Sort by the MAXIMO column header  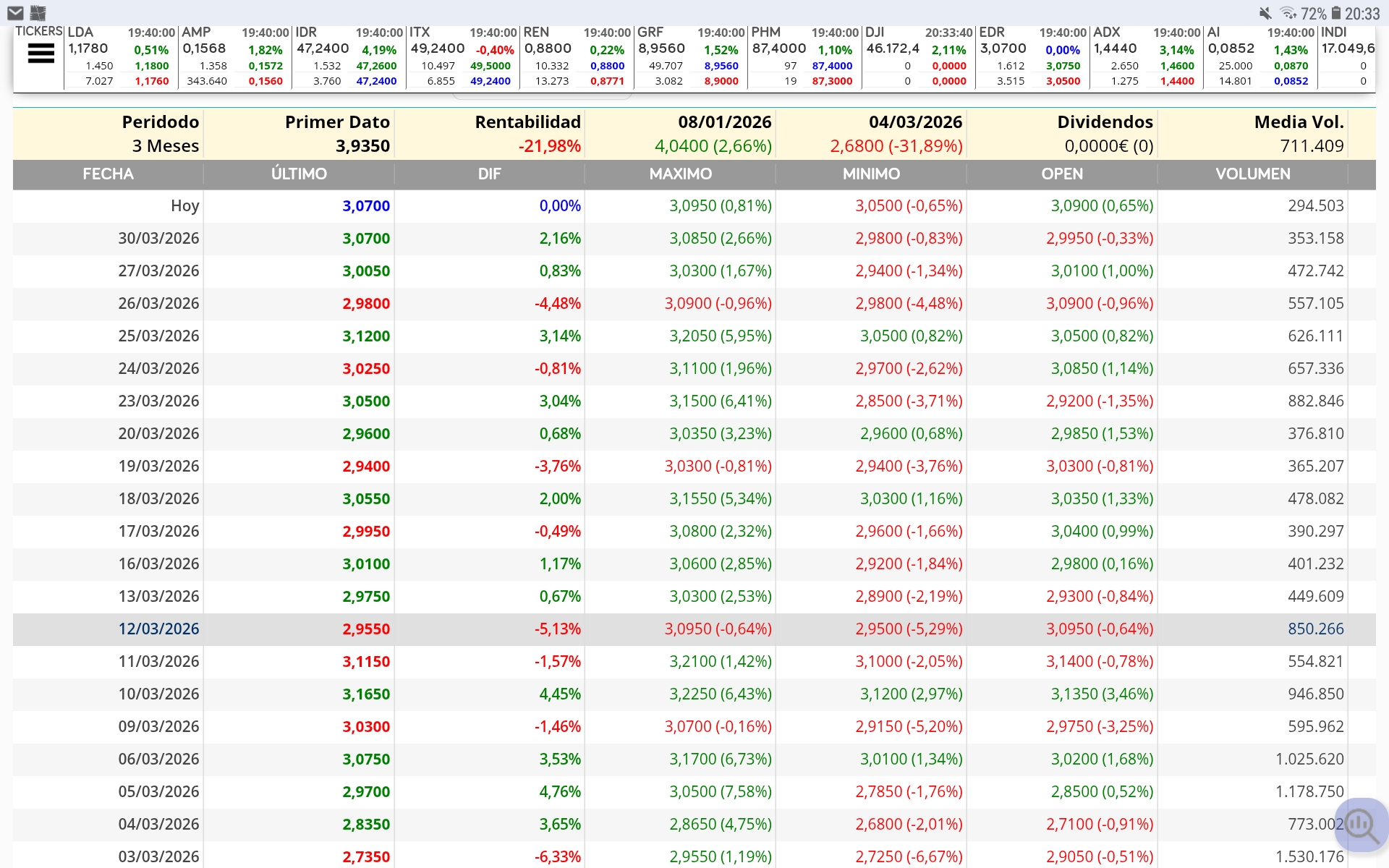(x=681, y=174)
